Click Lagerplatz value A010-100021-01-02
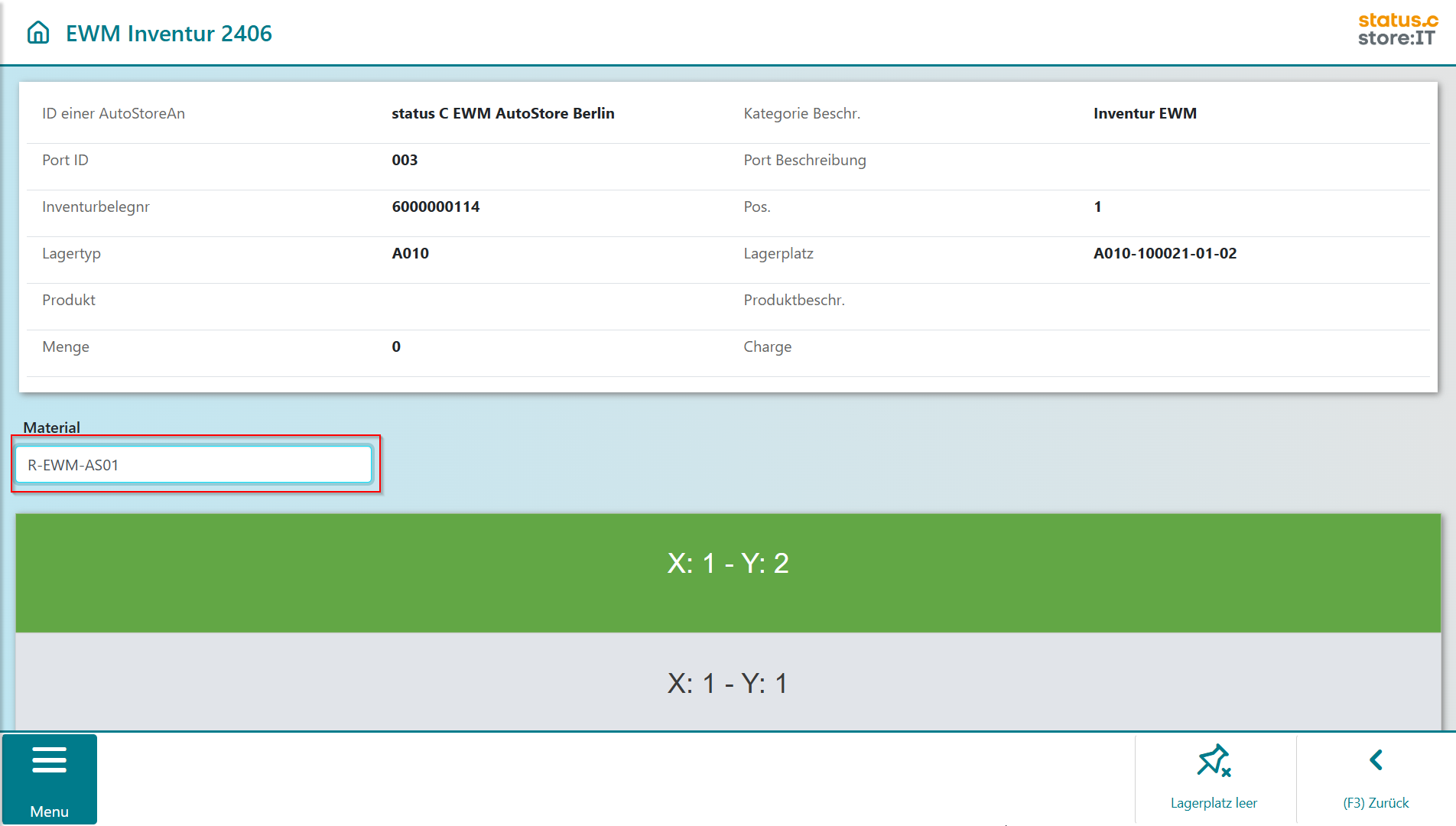The width and height of the screenshot is (1456, 826). pyautogui.click(x=1165, y=253)
